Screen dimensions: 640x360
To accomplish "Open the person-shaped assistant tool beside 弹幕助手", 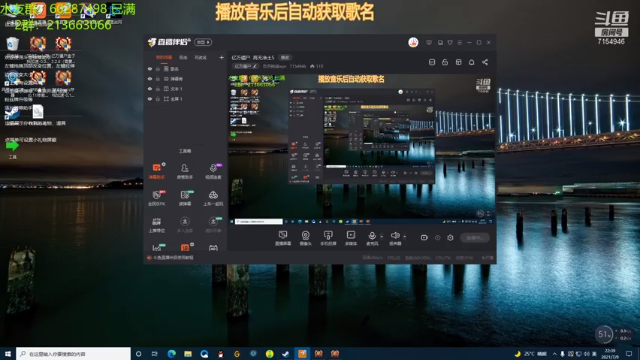I will 184,171.
